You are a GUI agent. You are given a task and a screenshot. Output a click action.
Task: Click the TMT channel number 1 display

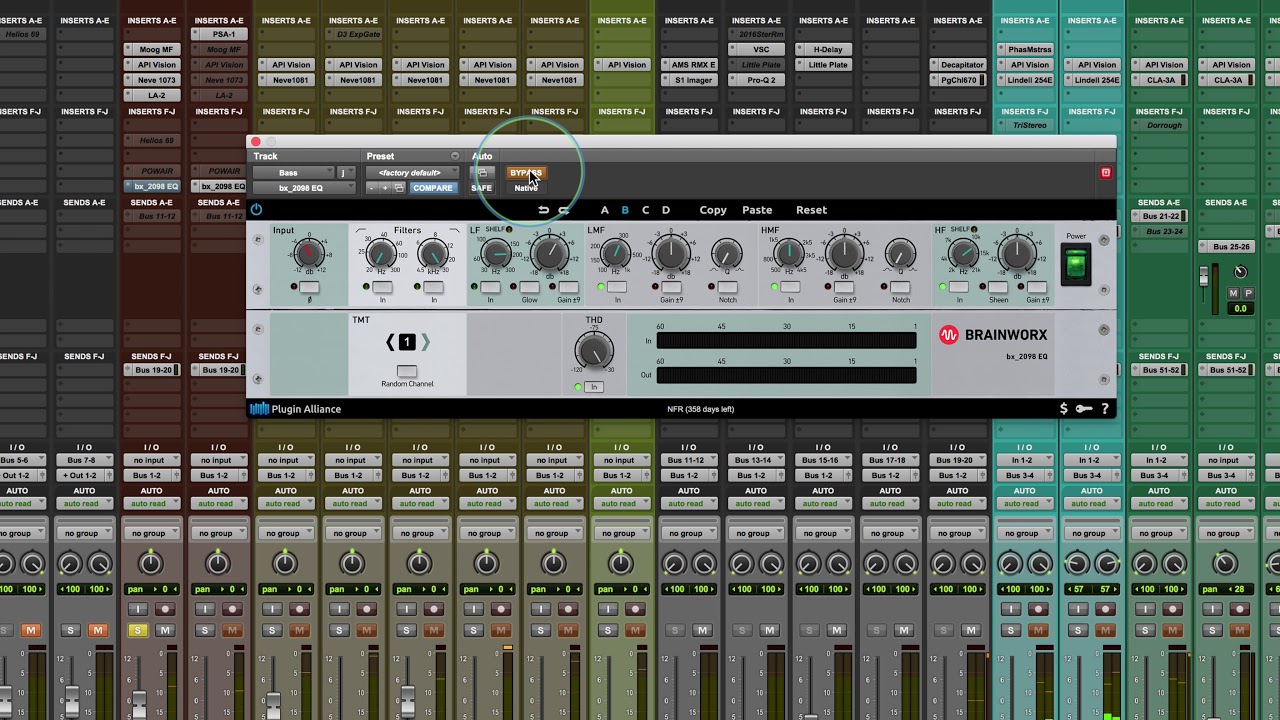(407, 342)
